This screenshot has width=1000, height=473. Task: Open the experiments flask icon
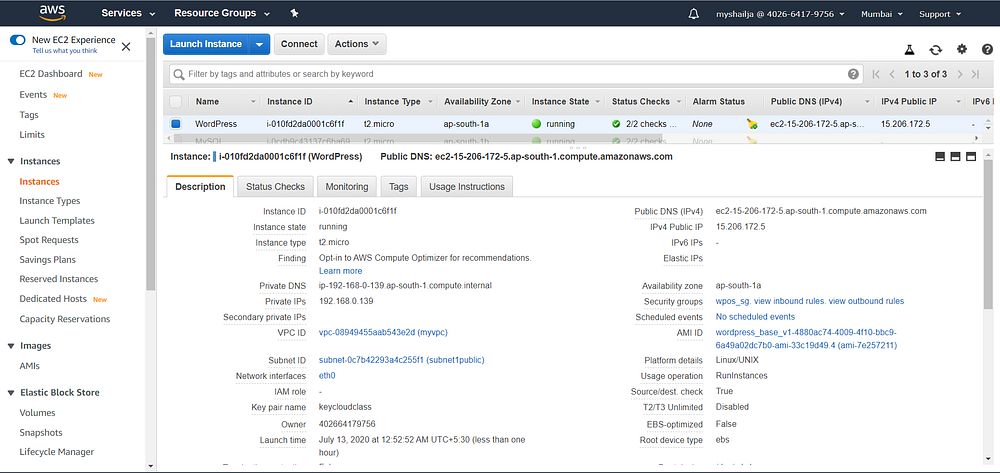click(909, 50)
